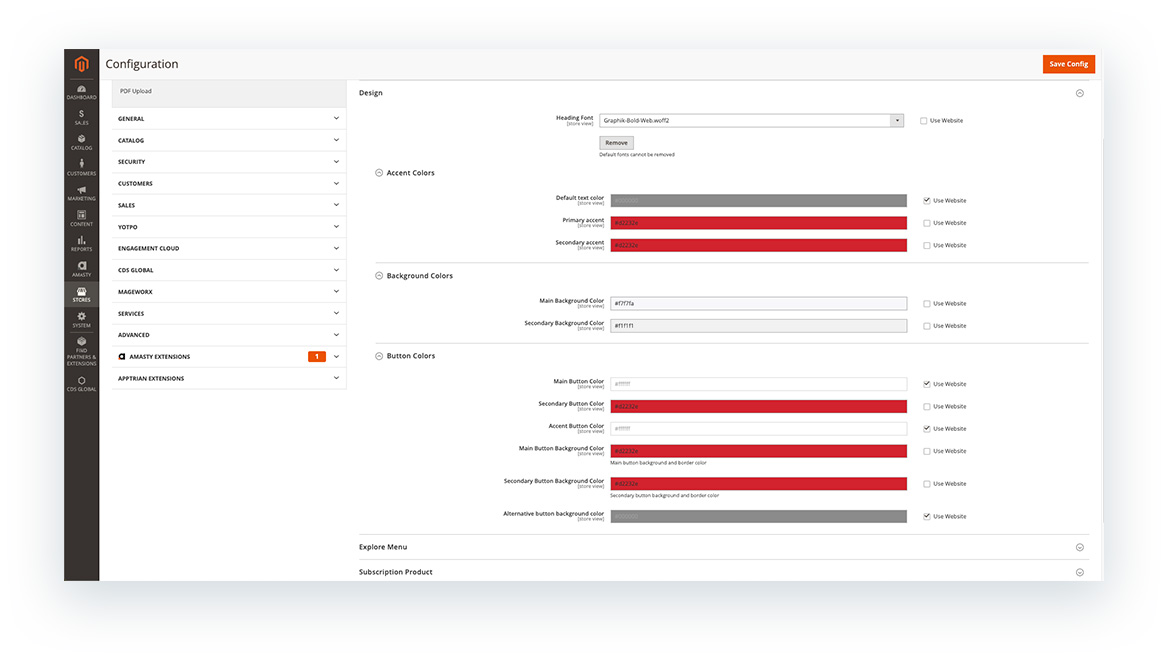Select the Sales sidebar icon

(x=81, y=117)
